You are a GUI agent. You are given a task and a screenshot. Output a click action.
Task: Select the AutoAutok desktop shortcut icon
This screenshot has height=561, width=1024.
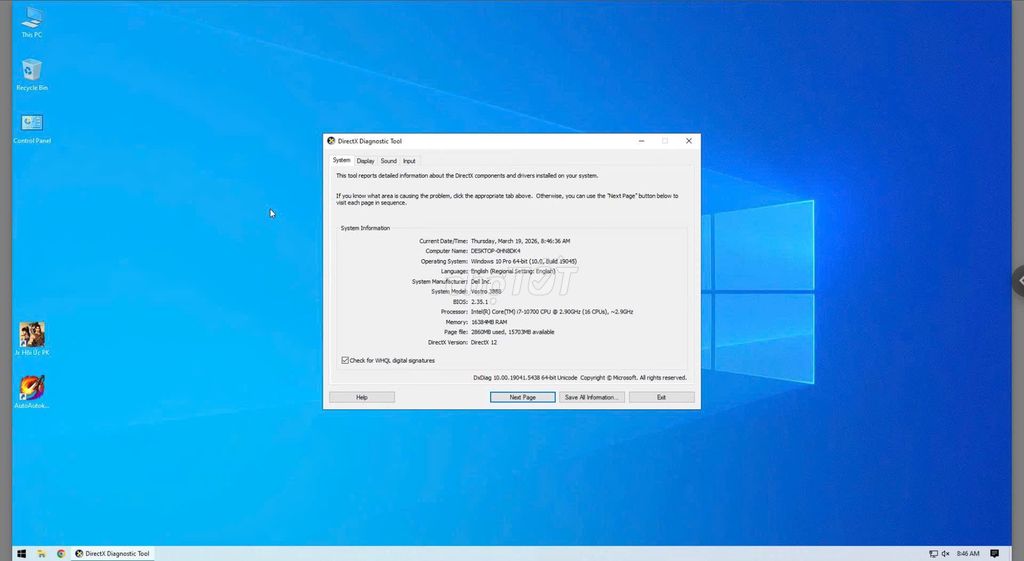coord(31,392)
